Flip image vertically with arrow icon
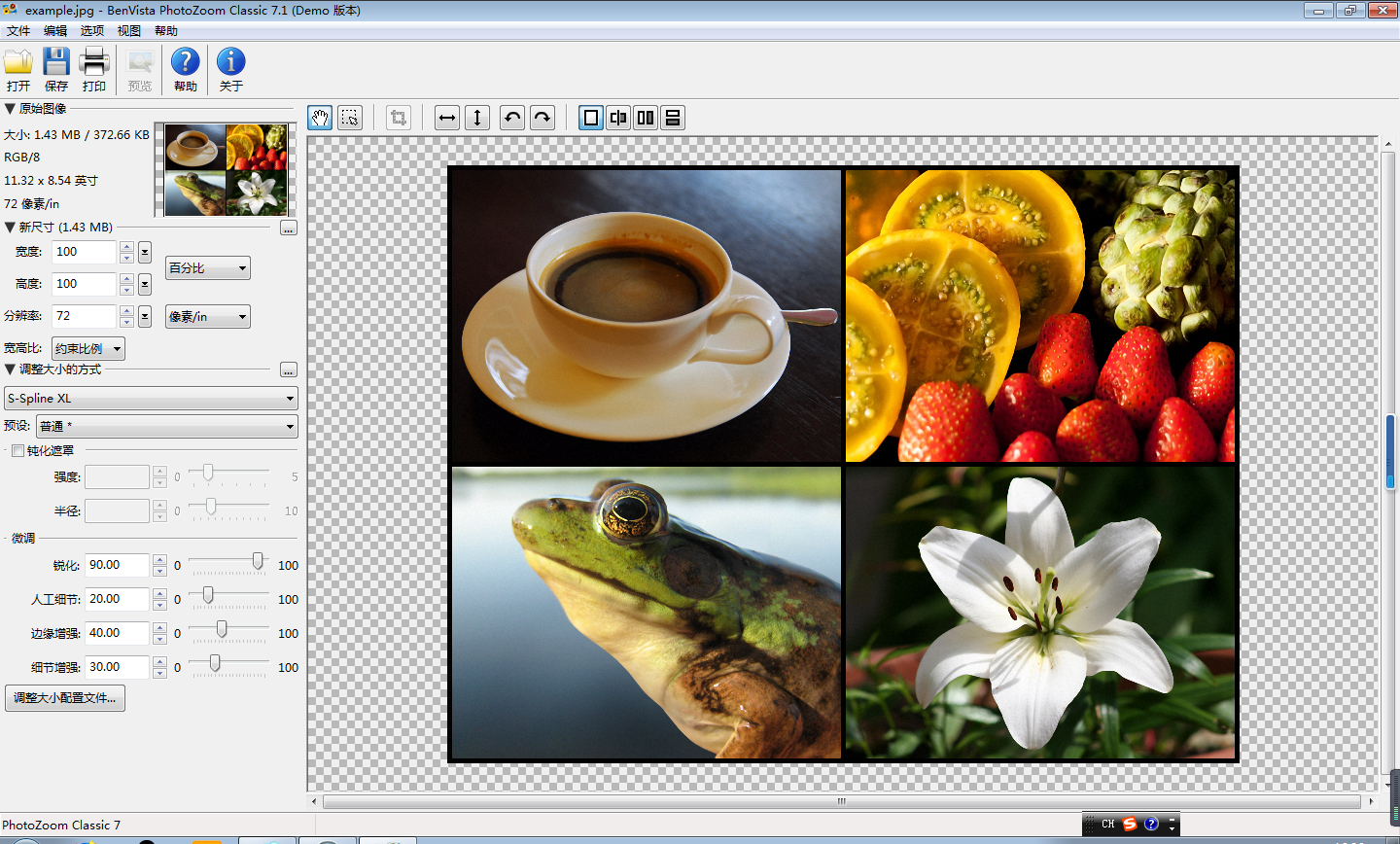Screen dimensions: 1400x844 click(477, 118)
